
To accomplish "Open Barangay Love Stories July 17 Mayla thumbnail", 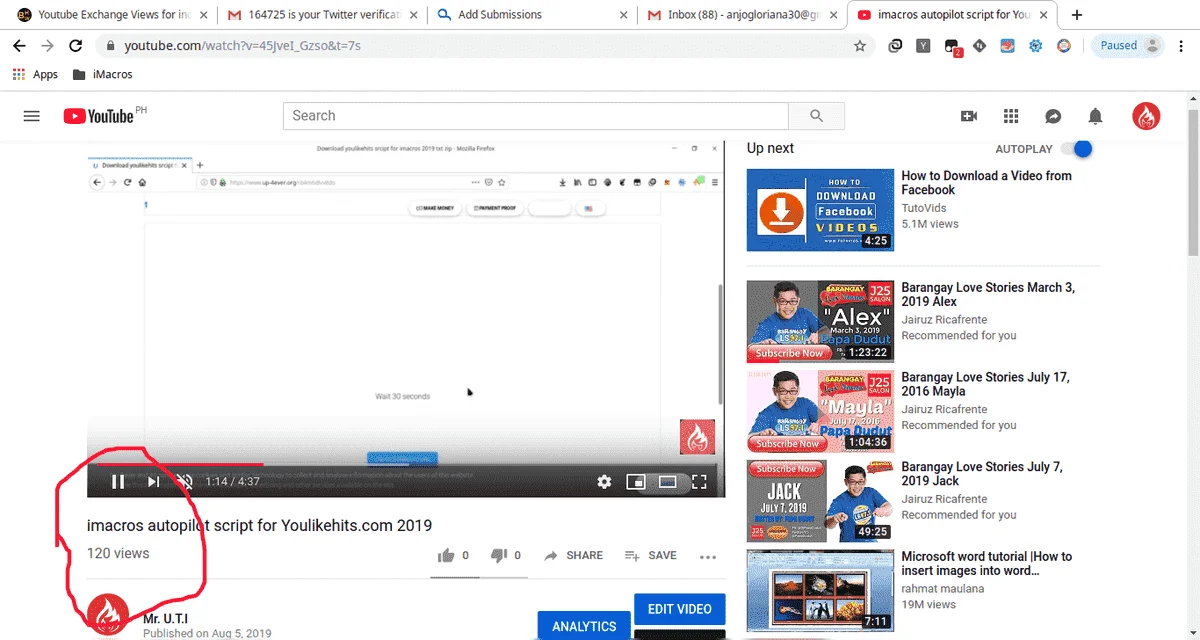I will pyautogui.click(x=821, y=411).
